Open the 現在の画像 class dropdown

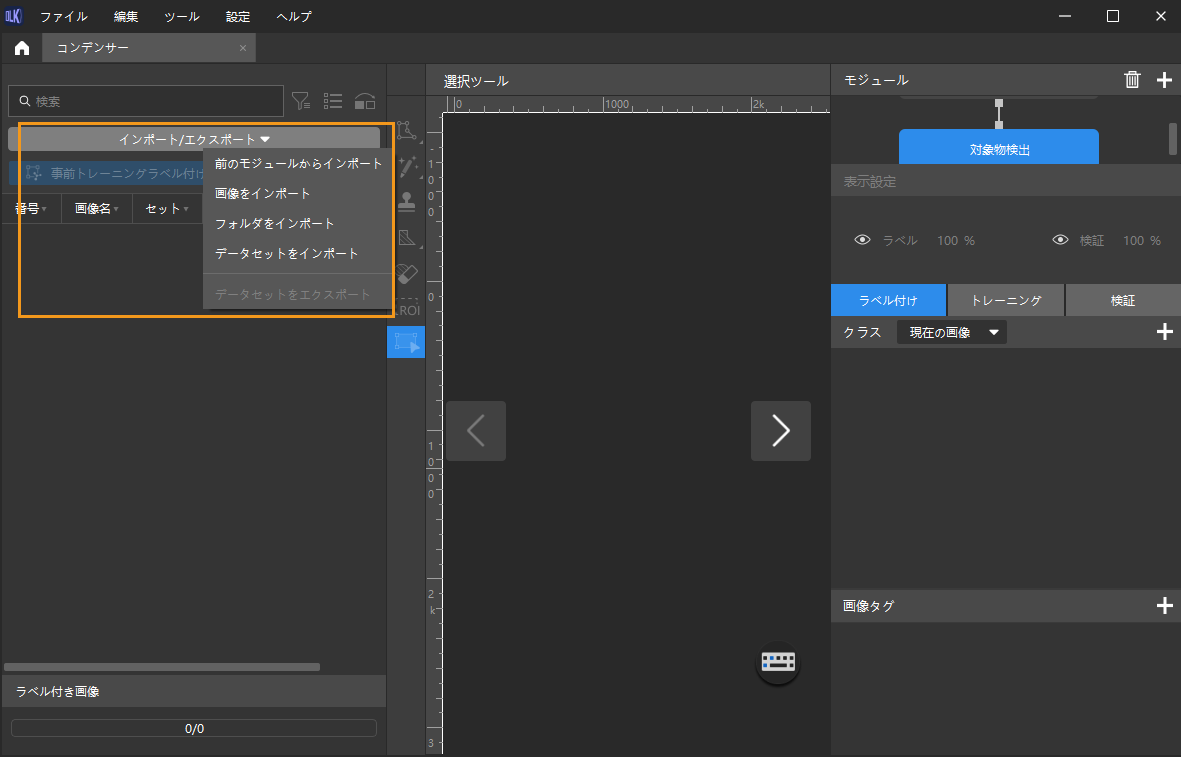point(952,332)
